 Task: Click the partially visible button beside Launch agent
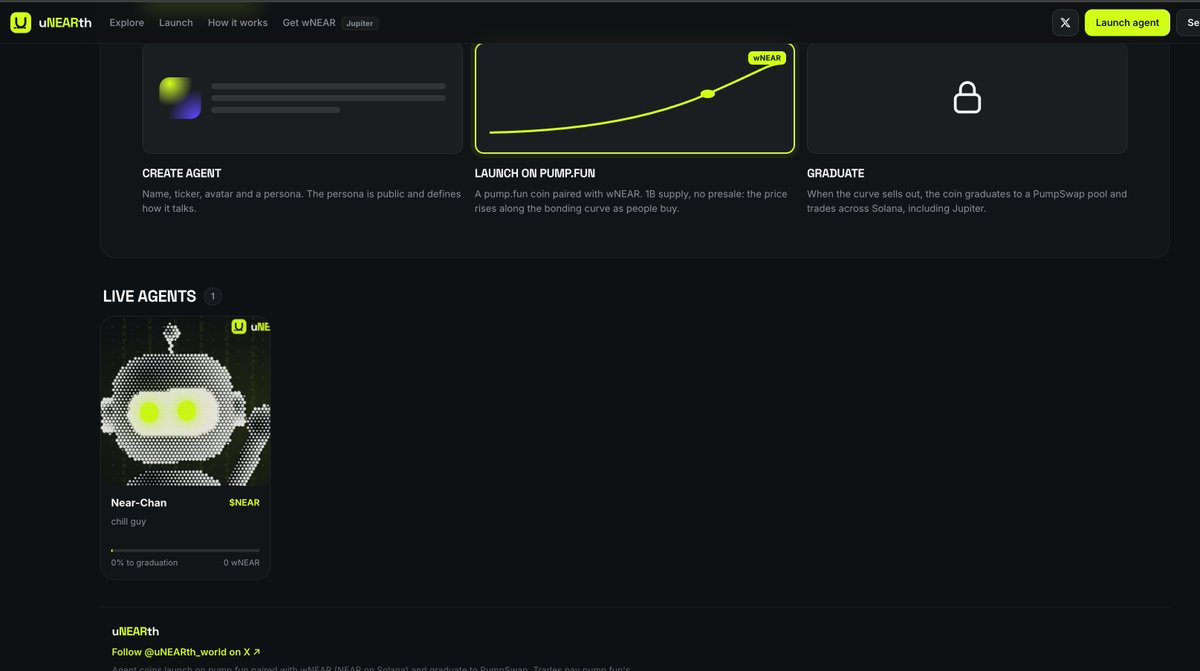pyautogui.click(x=1188, y=22)
